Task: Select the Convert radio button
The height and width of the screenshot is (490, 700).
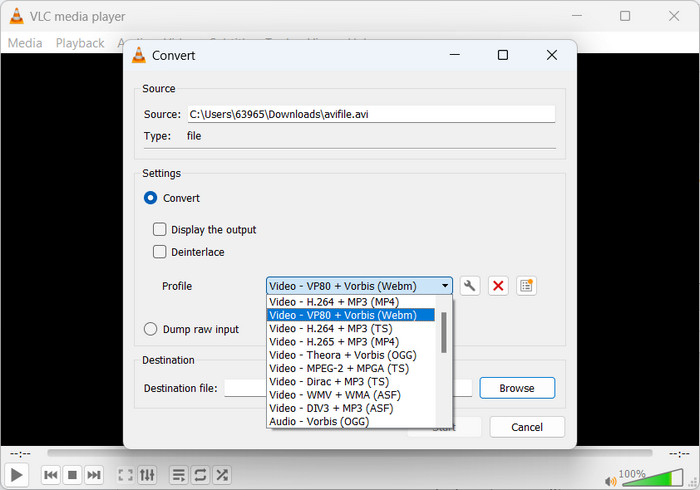Action: pos(150,198)
